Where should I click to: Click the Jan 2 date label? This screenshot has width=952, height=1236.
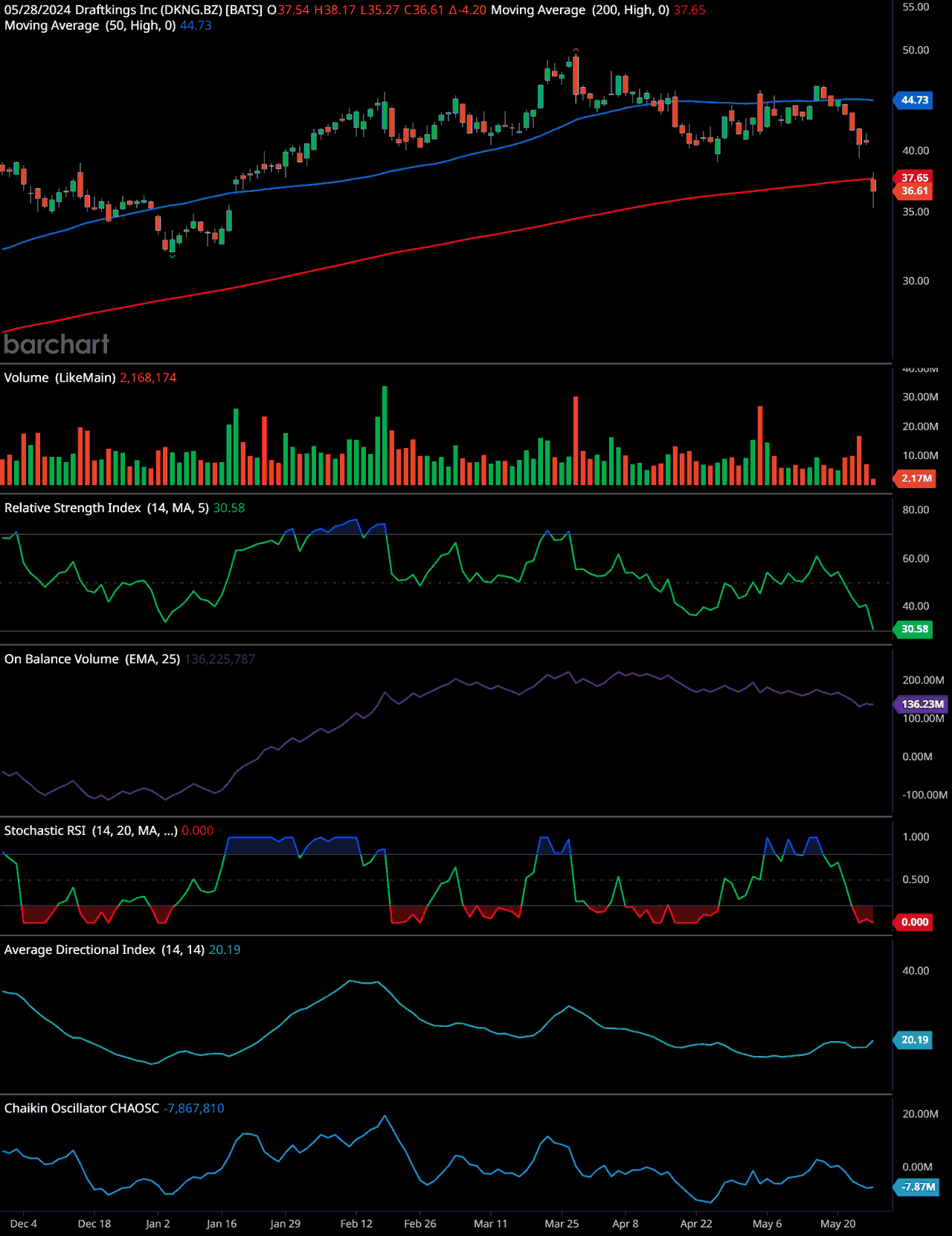click(x=158, y=1224)
